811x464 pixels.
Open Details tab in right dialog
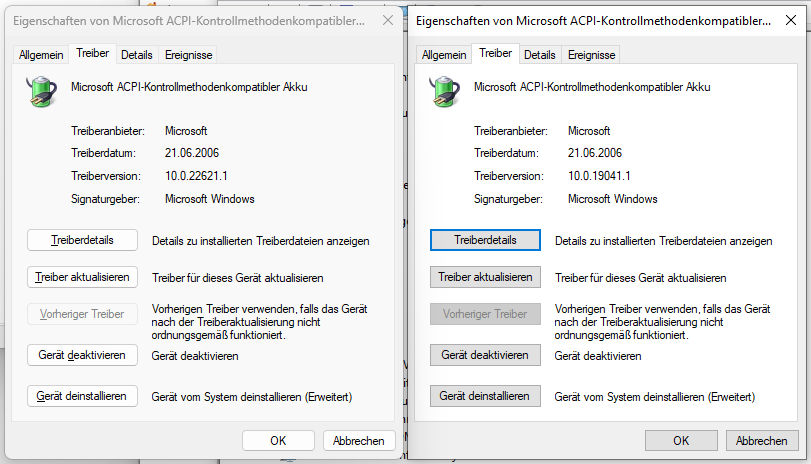539,55
